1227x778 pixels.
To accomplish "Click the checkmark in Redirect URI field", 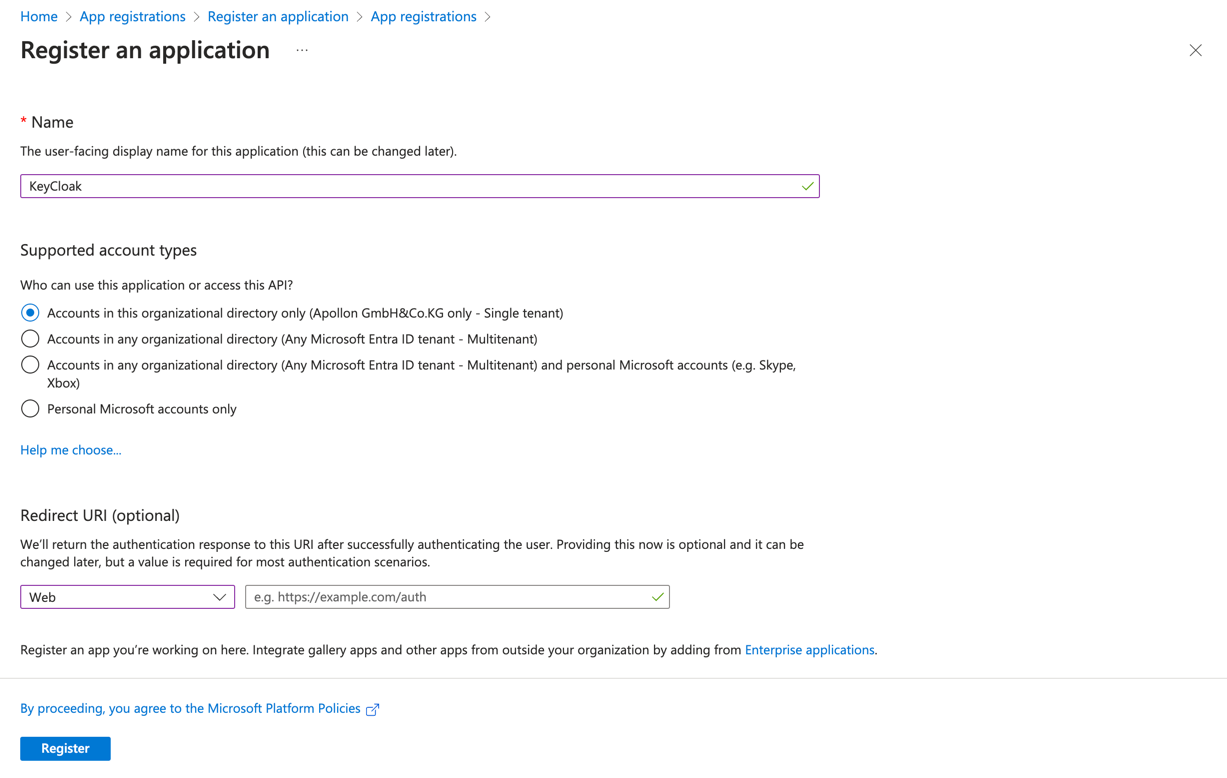I will click(x=657, y=597).
